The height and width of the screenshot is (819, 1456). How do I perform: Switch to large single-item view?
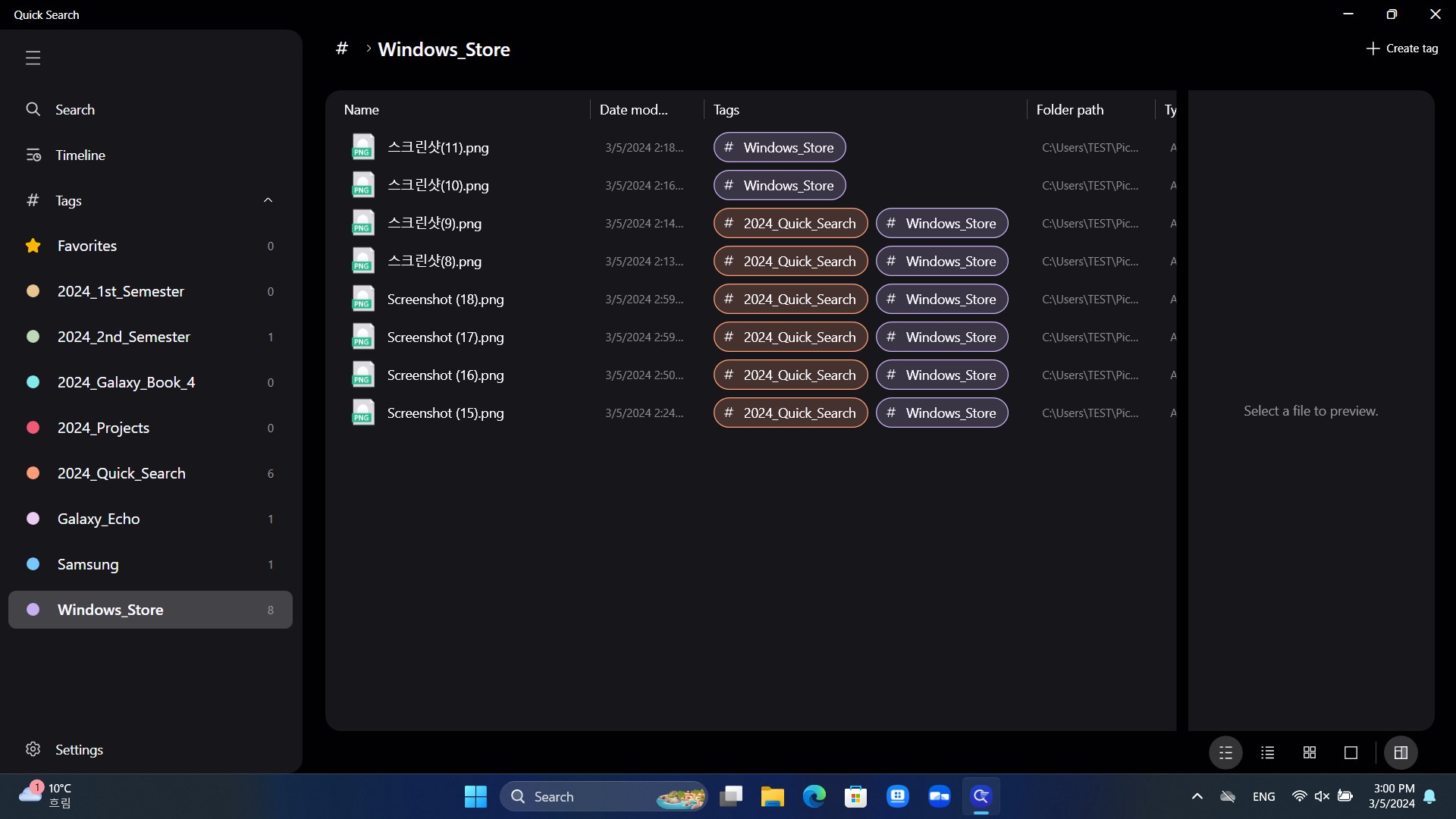pos(1351,752)
